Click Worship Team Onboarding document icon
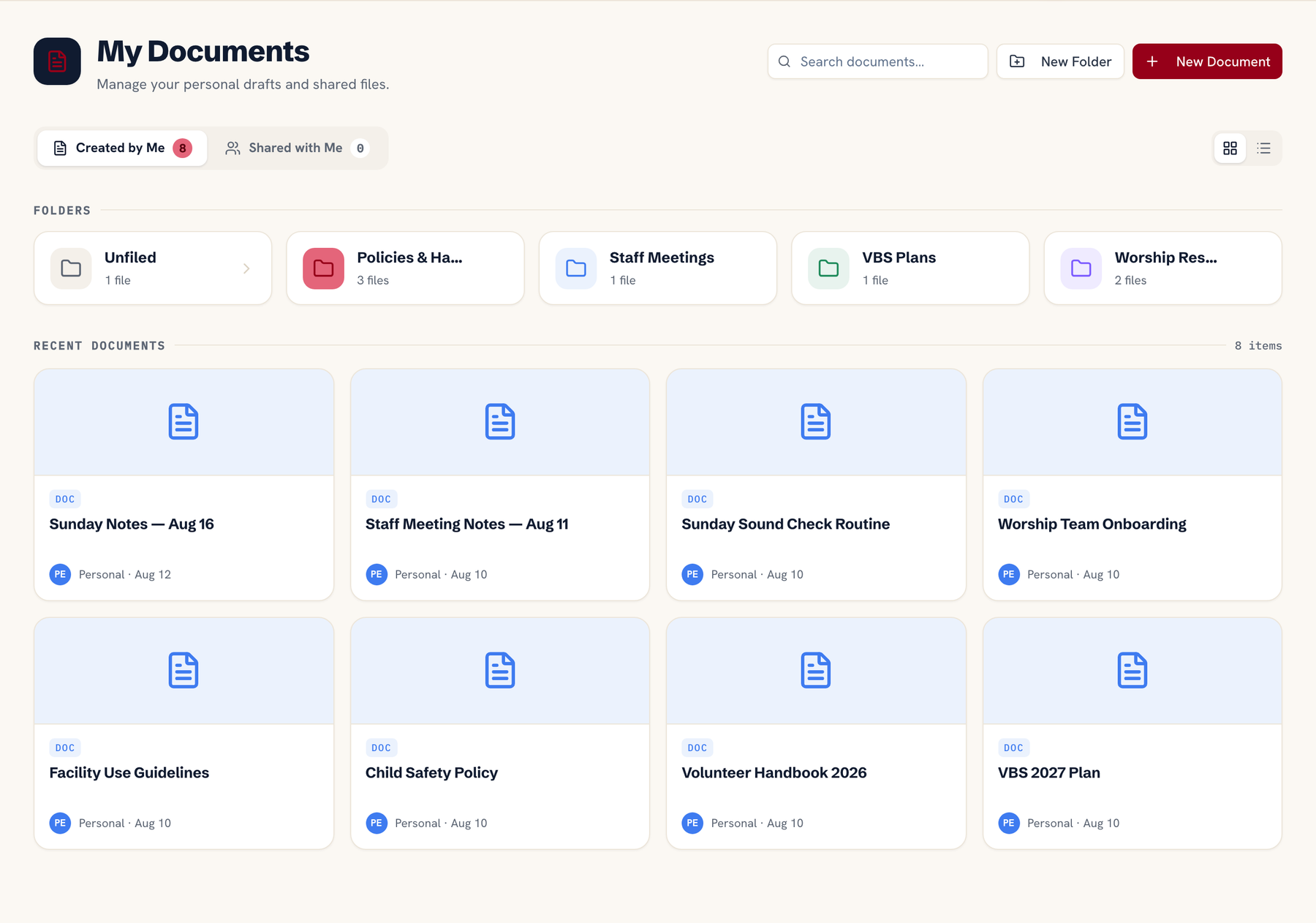This screenshot has width=1316, height=923. point(1132,421)
